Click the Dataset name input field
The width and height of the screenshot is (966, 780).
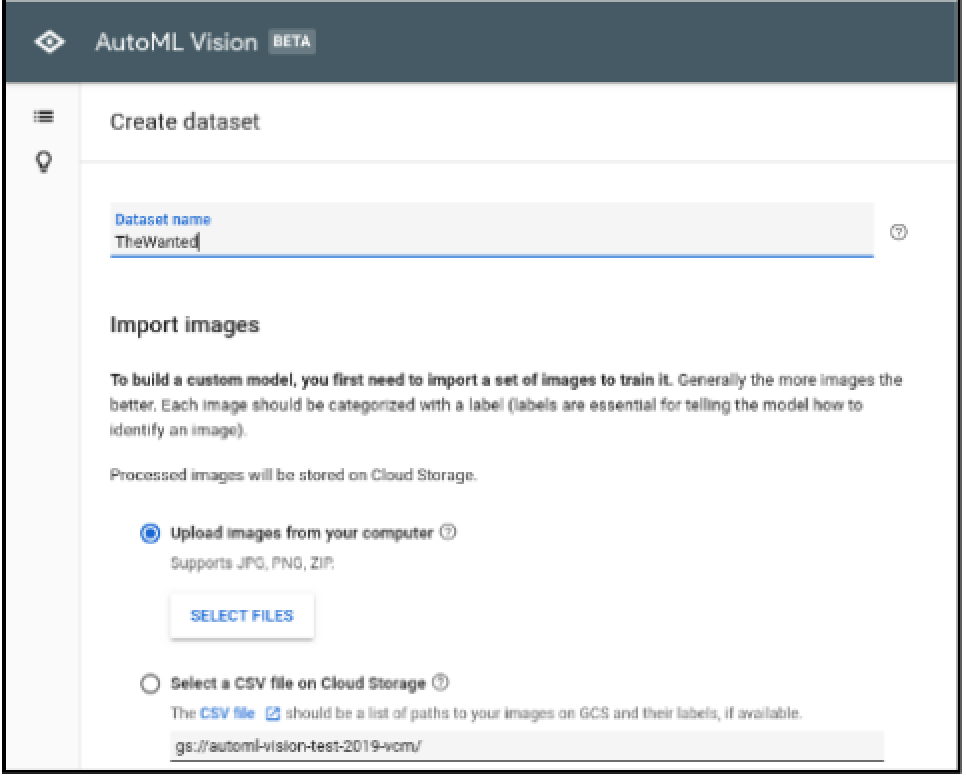click(492, 230)
